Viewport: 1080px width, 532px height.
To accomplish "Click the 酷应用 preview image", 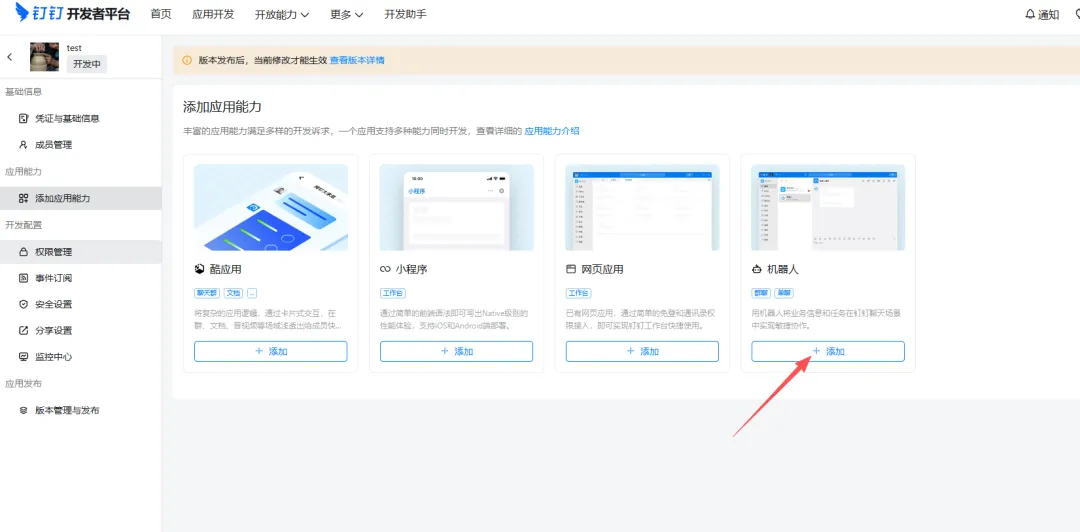I will pos(271,207).
